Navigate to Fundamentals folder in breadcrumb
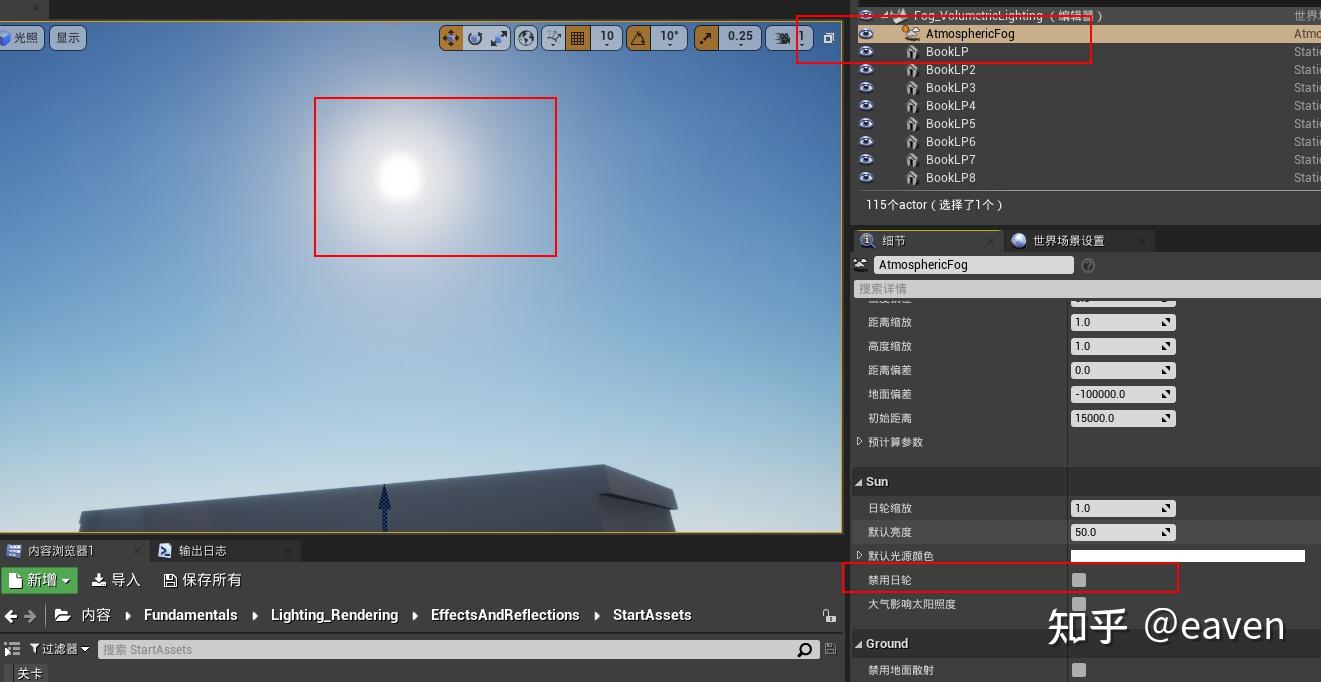This screenshot has width=1321, height=682. click(x=190, y=615)
